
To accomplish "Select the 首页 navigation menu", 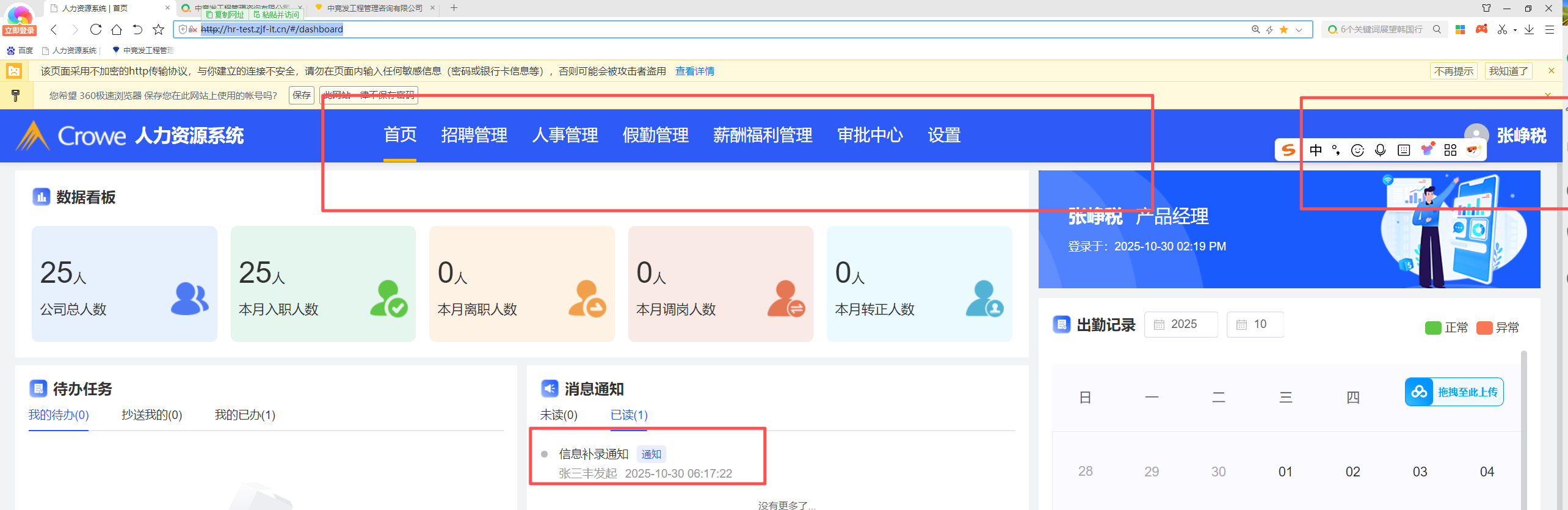I will [x=400, y=135].
